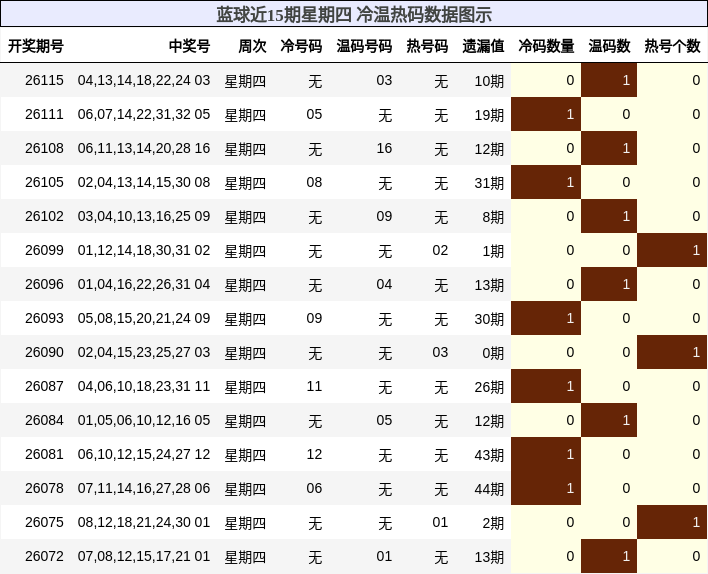Click the table title 蓝球近15期星期四 冷温热码数据图示
This screenshot has width=708, height=574.
tap(354, 14)
